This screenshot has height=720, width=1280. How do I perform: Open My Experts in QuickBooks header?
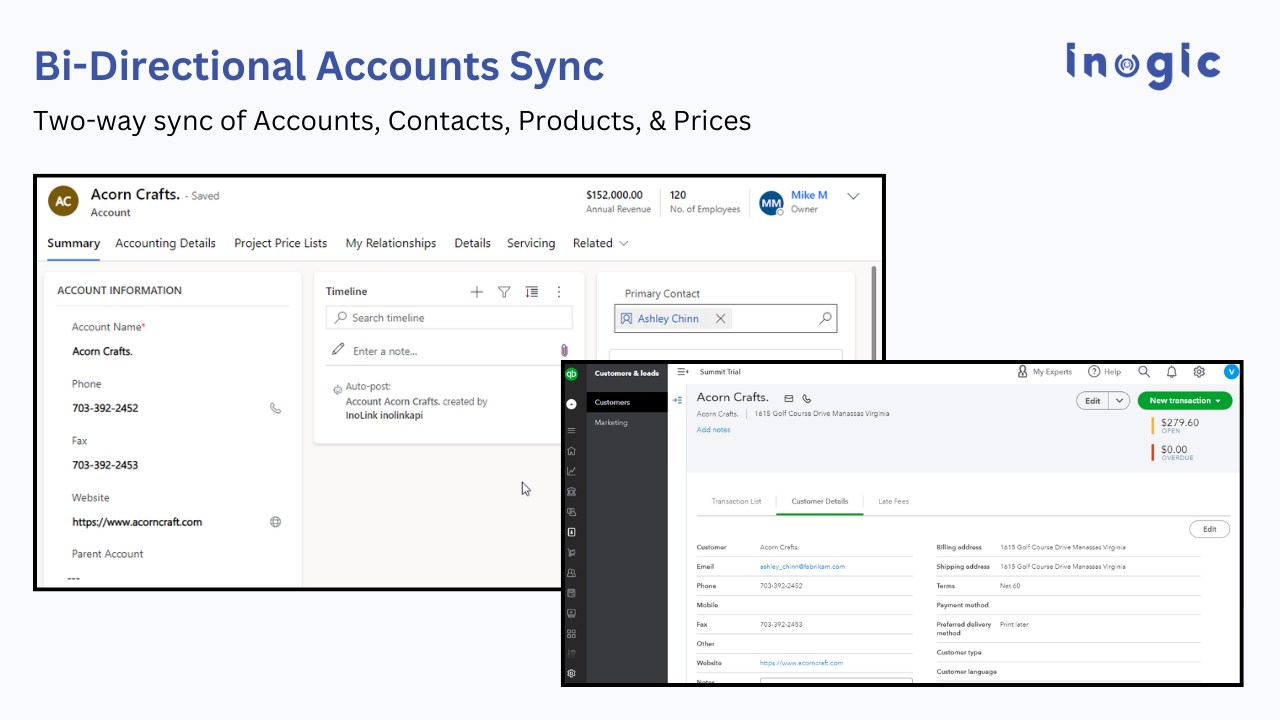pyautogui.click(x=1044, y=372)
